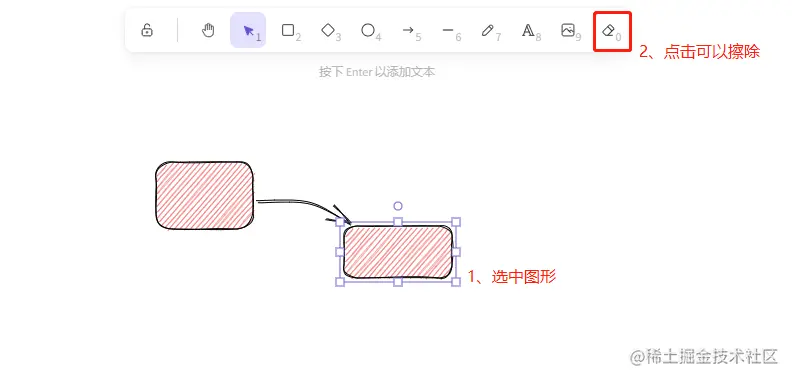Select the Selection arrow tool
792x380 pixels.
(248, 30)
